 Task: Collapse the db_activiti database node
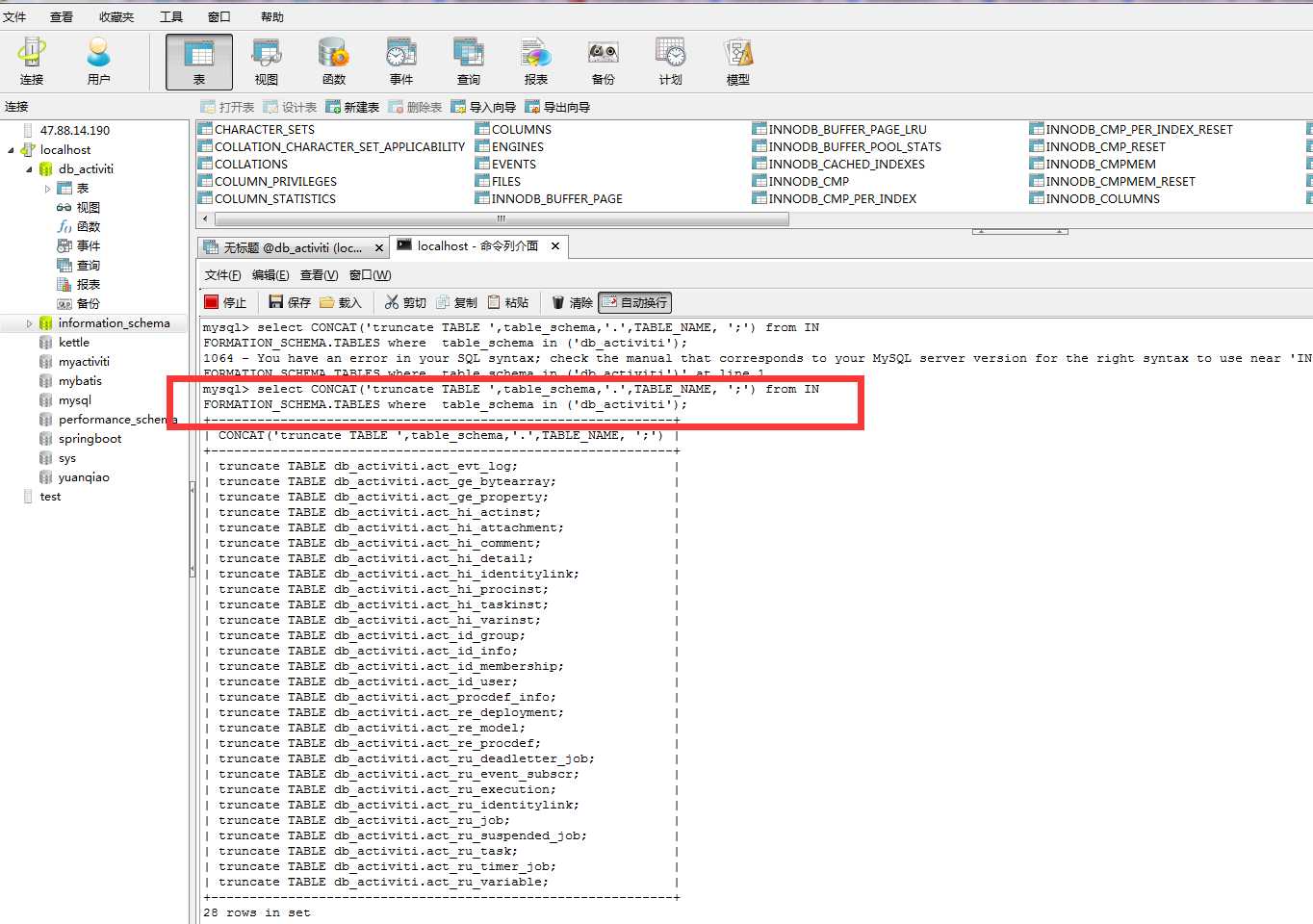click(x=29, y=169)
